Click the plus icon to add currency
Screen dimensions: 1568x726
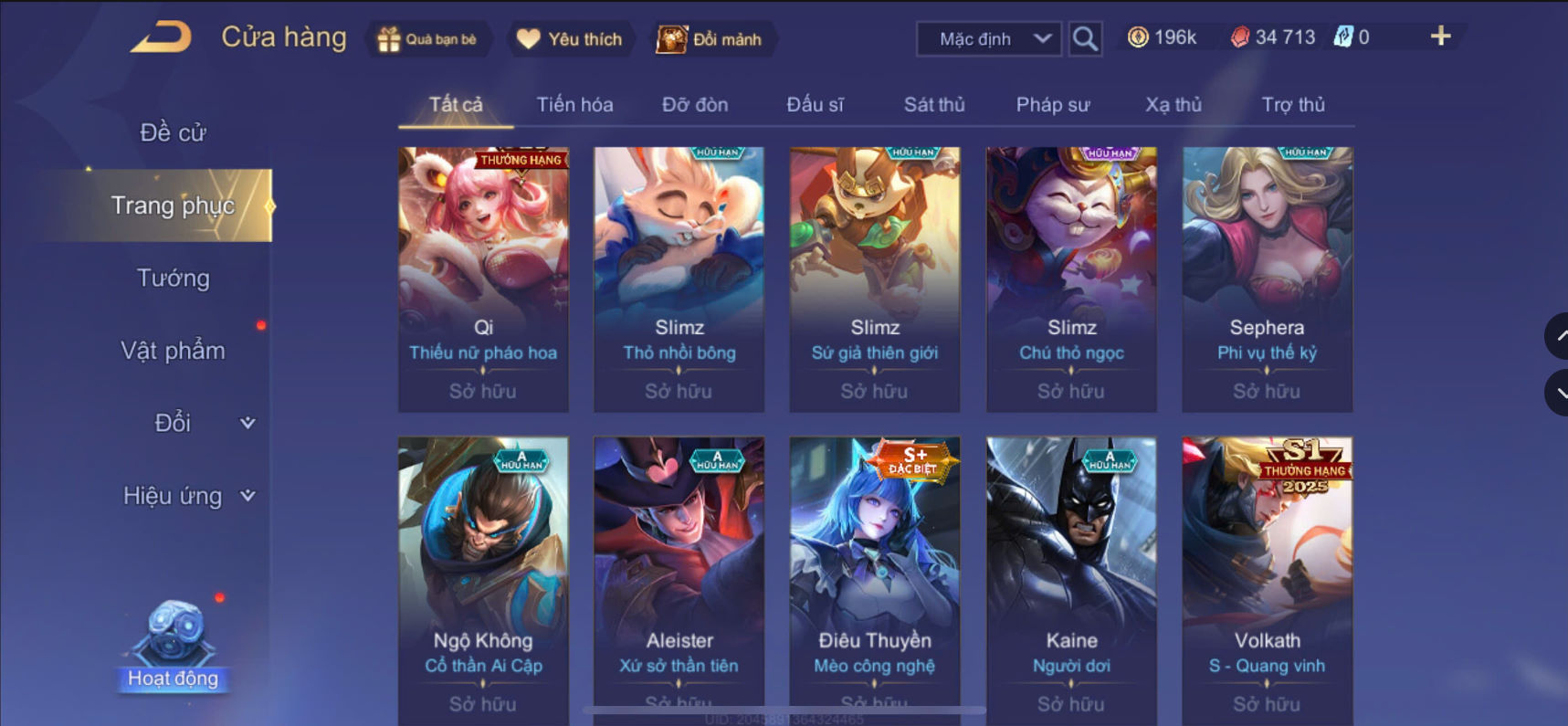[x=1440, y=37]
